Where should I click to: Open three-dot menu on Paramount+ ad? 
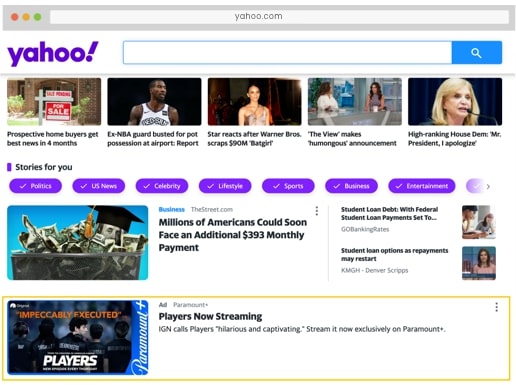coord(496,307)
